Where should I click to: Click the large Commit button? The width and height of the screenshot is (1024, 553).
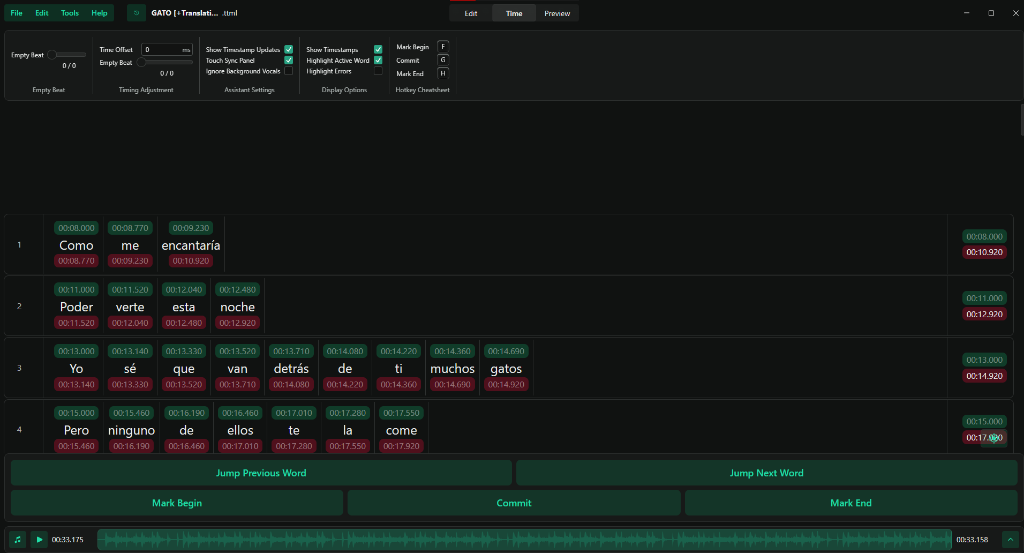point(514,503)
